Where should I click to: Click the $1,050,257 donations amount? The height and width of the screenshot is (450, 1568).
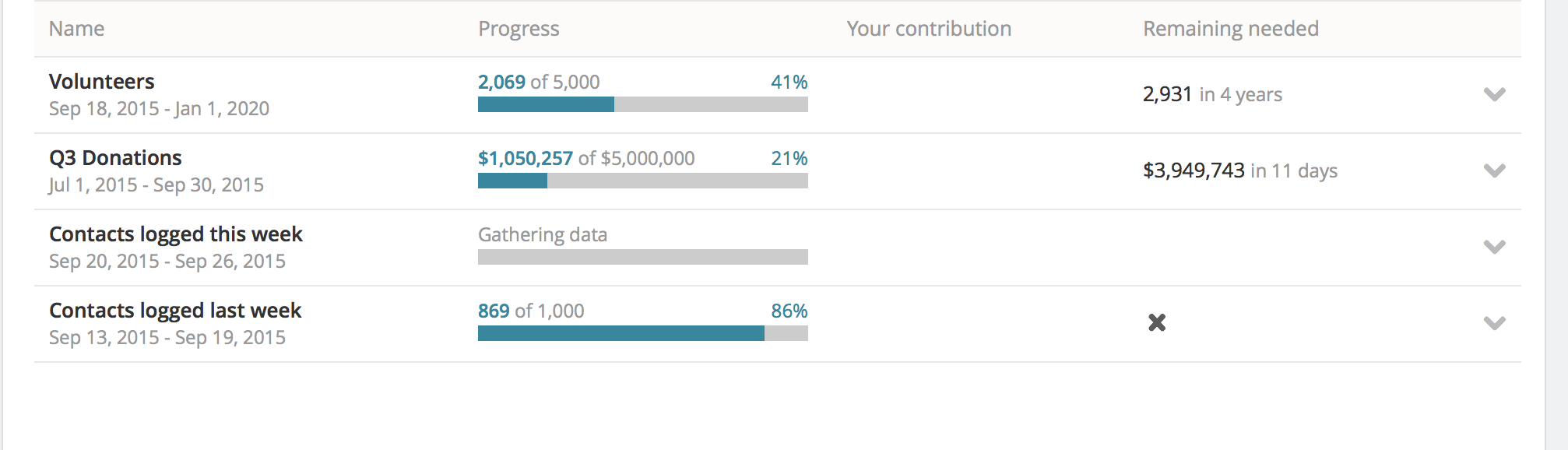526,158
